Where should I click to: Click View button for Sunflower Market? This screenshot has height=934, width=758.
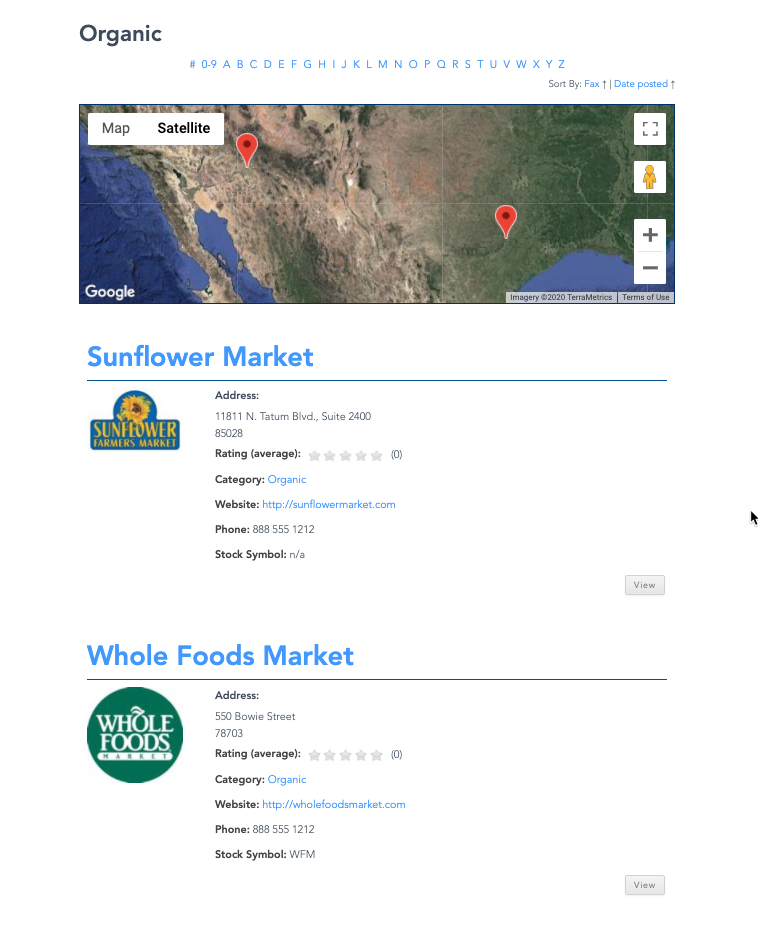pyautogui.click(x=644, y=585)
